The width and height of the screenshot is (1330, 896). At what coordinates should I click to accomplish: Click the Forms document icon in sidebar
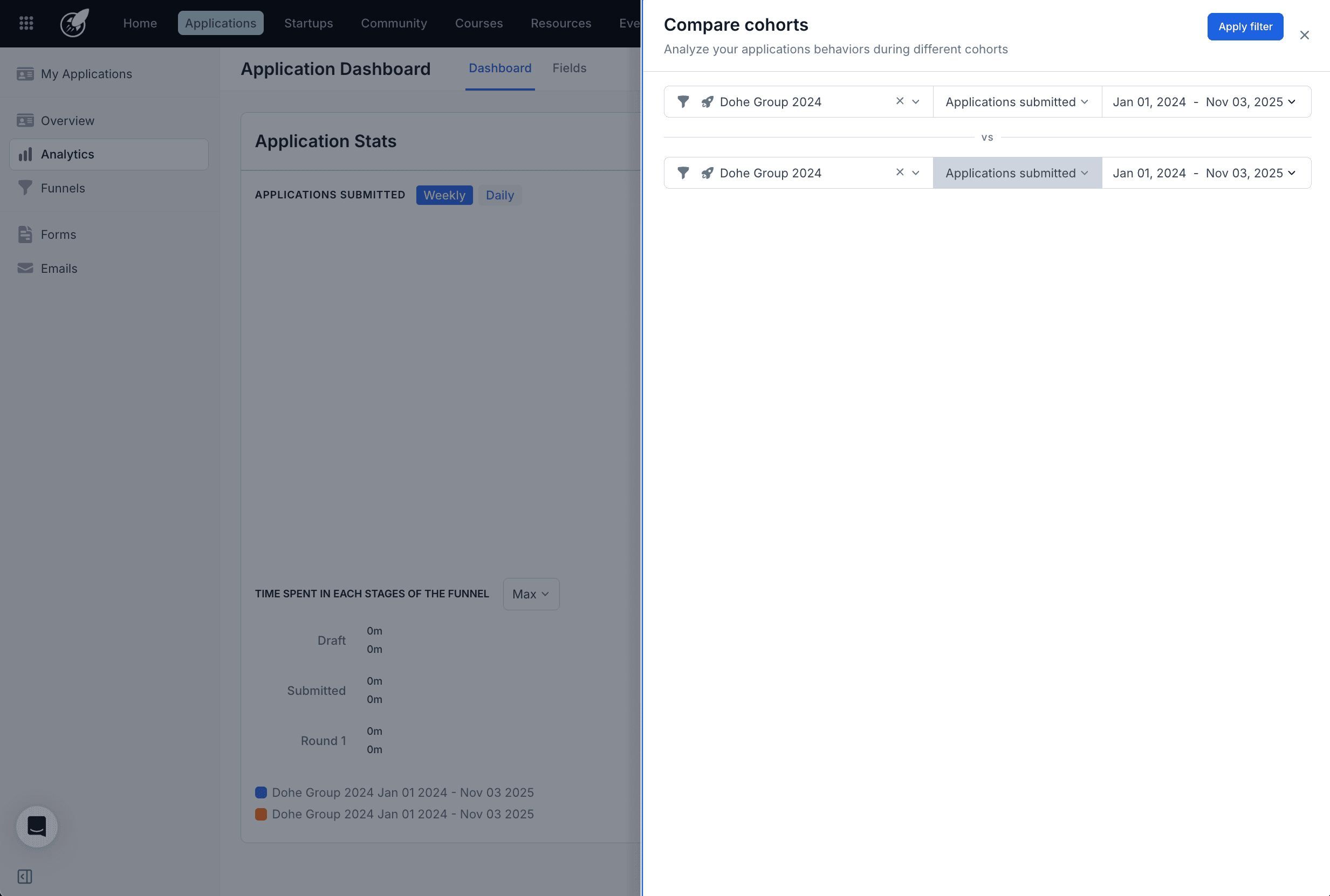[25, 235]
